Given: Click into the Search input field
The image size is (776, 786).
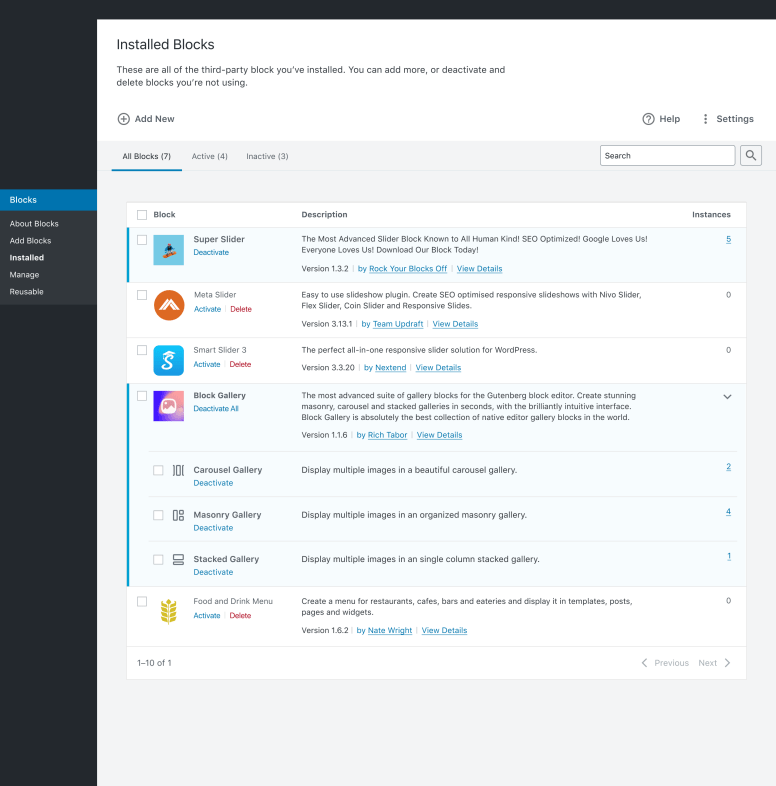Looking at the screenshot, I should click(667, 155).
